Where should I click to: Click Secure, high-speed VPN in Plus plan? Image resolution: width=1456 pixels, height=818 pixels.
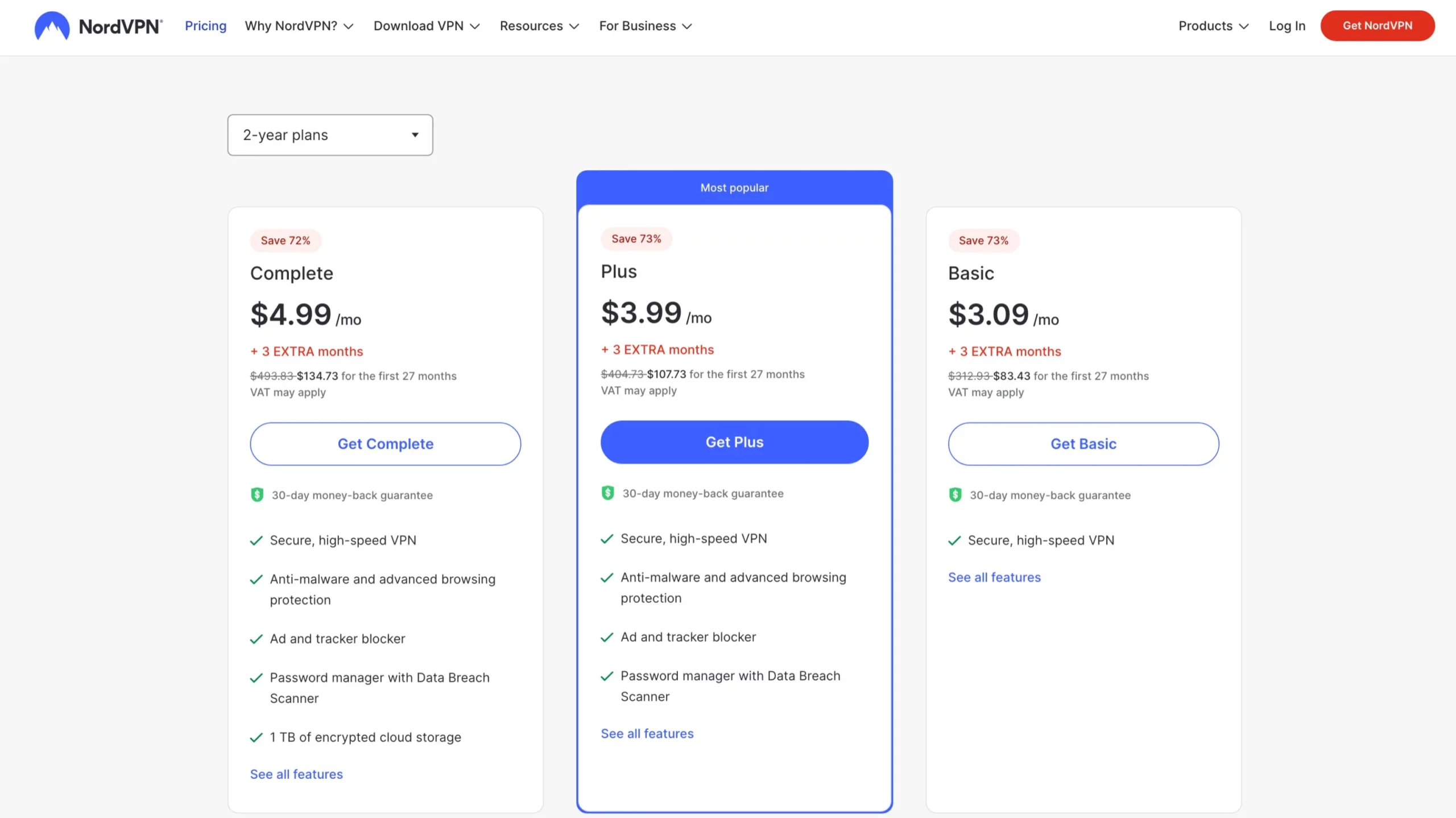694,539
